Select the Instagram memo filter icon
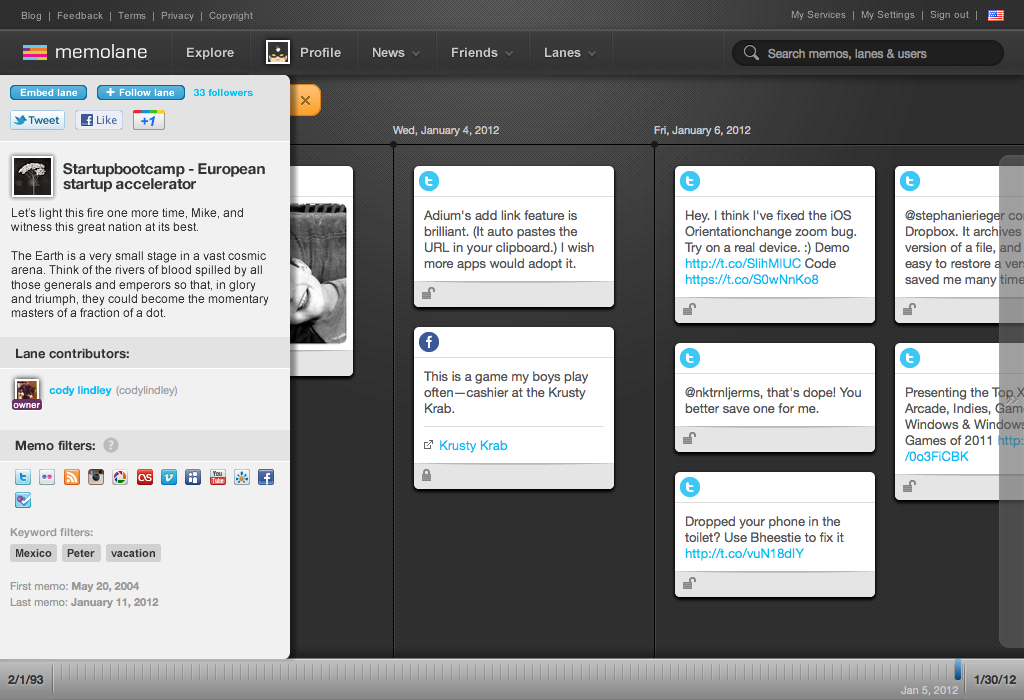The width and height of the screenshot is (1024, 700). coord(96,478)
